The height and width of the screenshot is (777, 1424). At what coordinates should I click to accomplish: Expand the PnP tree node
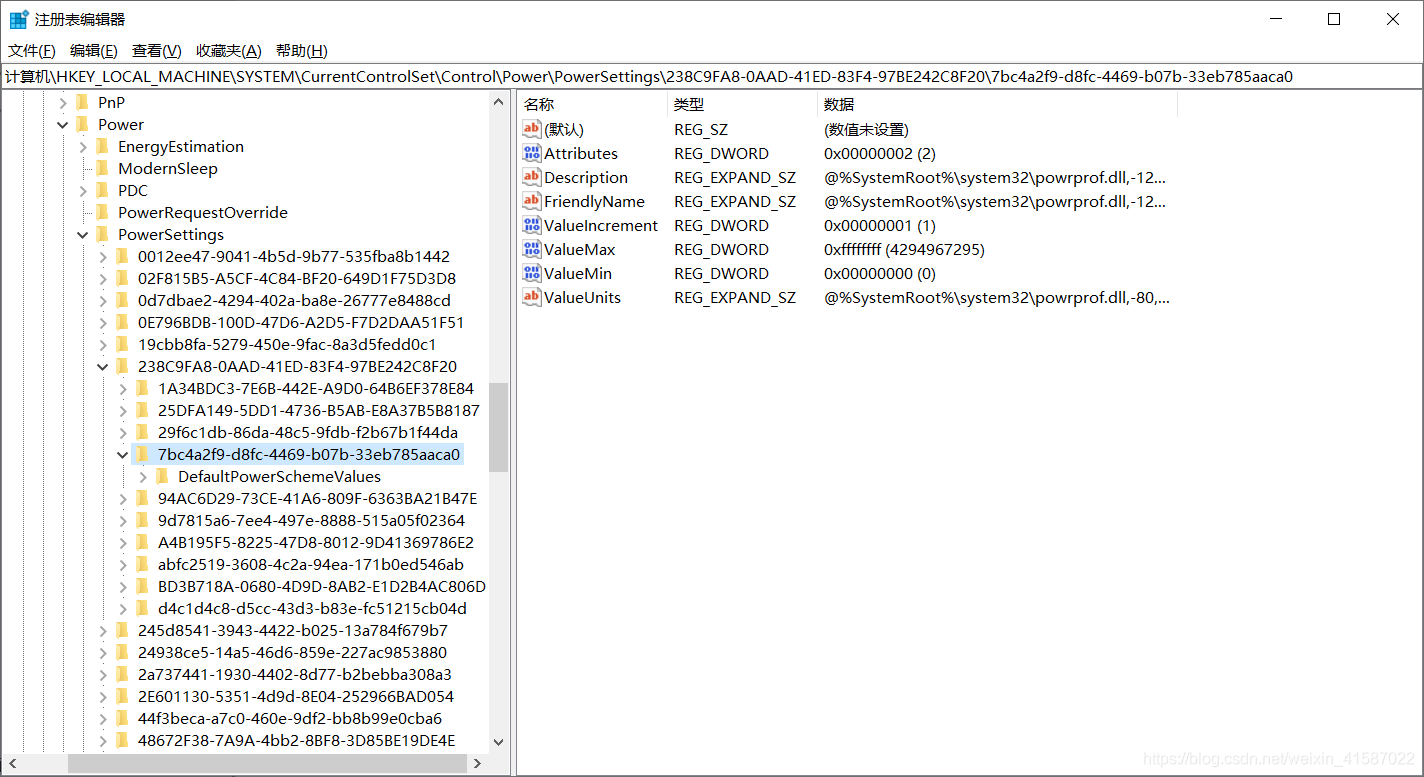tap(63, 103)
